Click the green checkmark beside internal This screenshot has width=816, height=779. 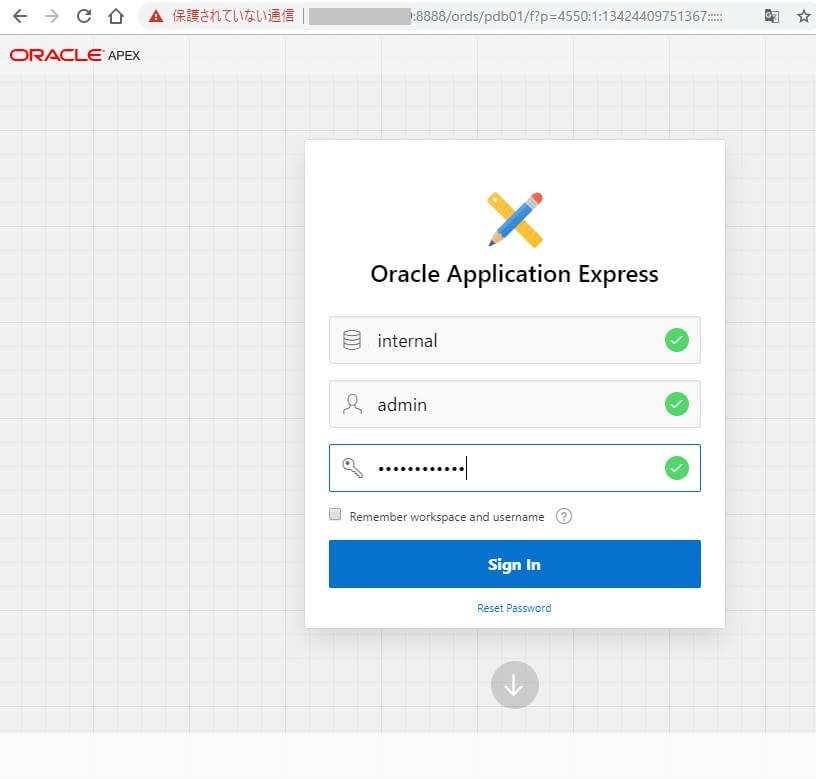(677, 340)
